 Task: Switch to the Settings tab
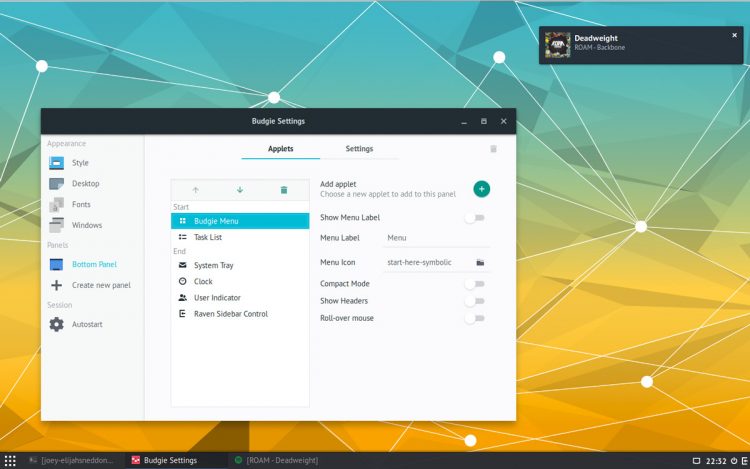point(359,149)
